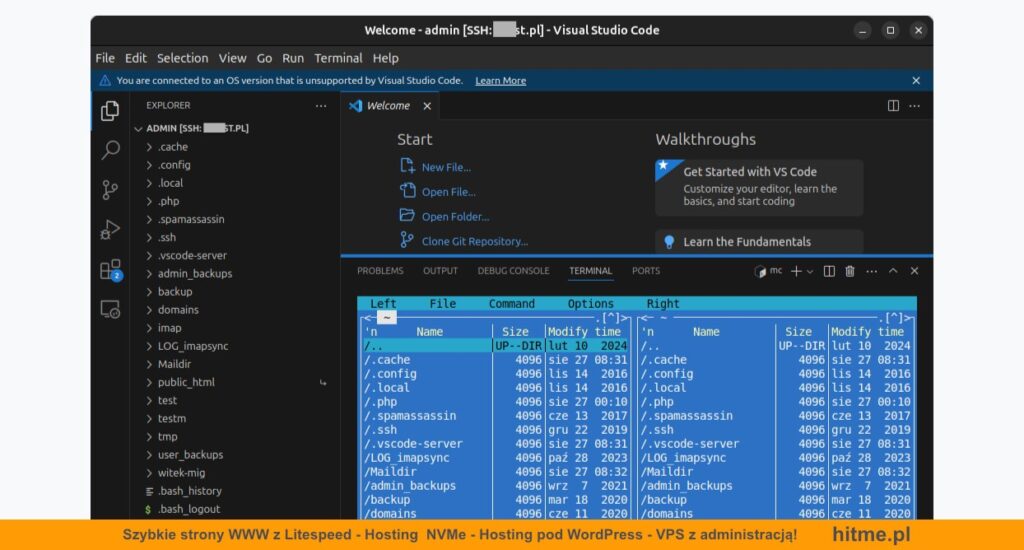
Task: Switch to the OUTPUT panel tab
Action: (440, 270)
